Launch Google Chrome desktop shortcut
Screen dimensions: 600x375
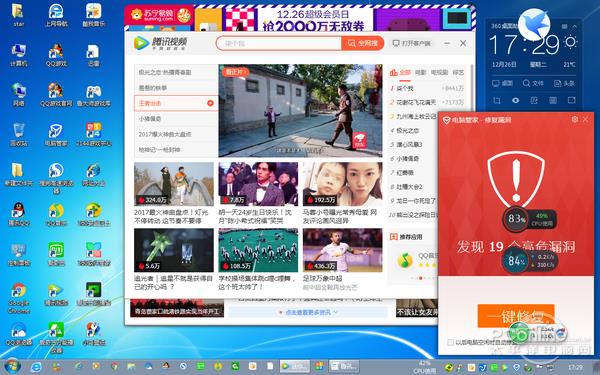[18, 298]
